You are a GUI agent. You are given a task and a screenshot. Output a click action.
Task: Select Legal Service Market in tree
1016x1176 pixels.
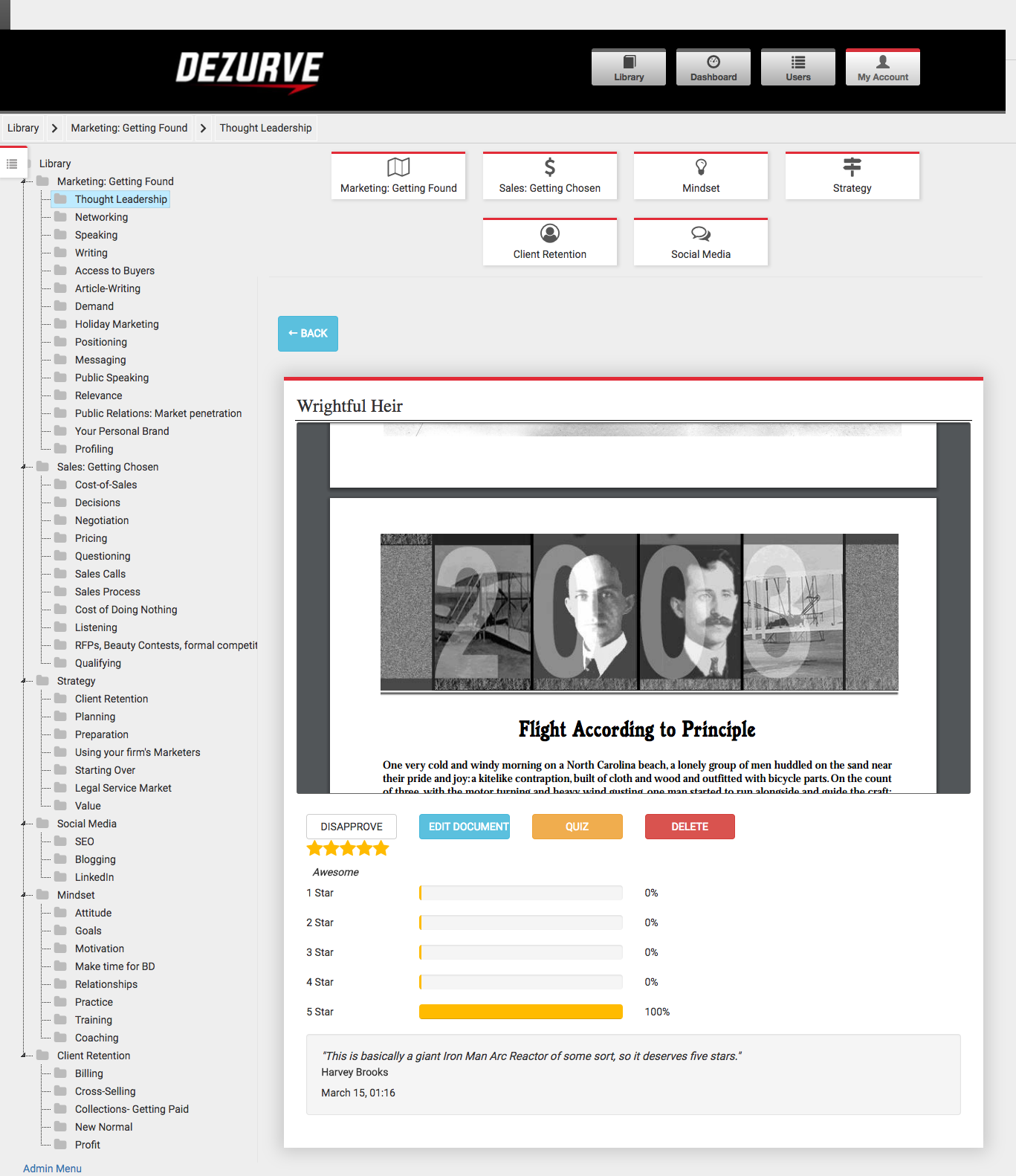tap(123, 788)
